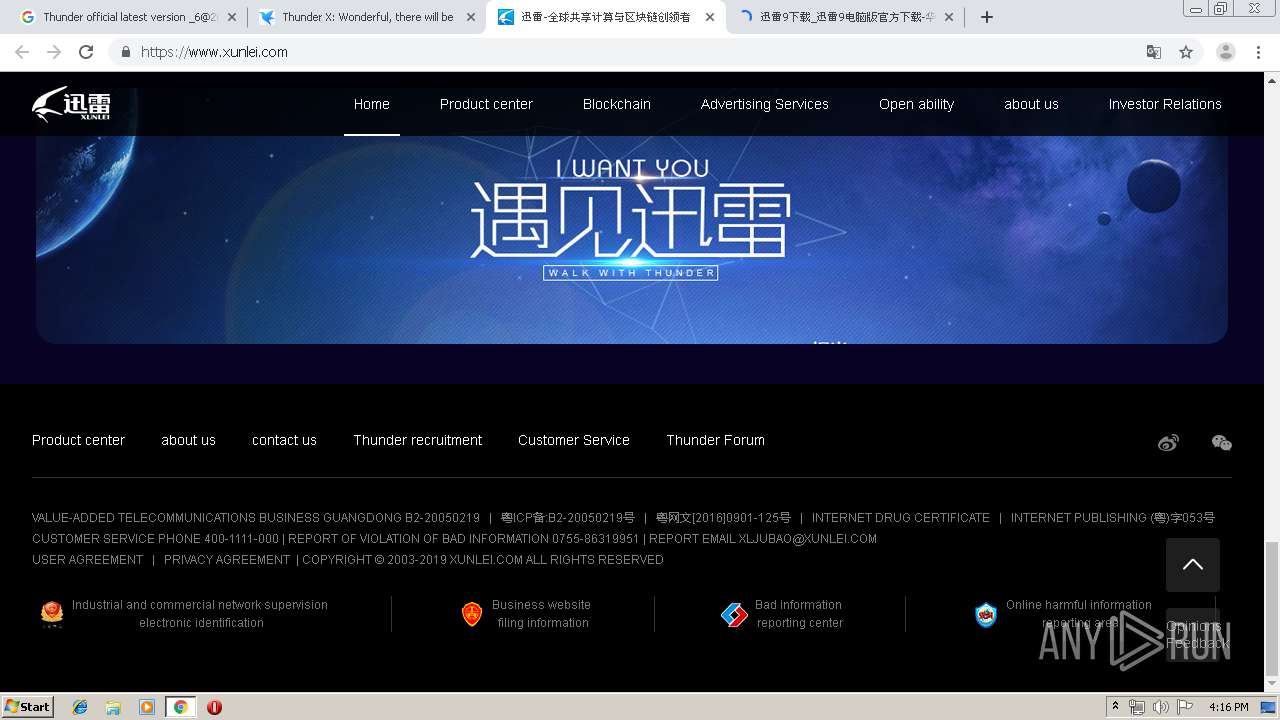This screenshot has height=720, width=1280.
Task: Open Advertising Services navigation item
Action: tap(765, 104)
